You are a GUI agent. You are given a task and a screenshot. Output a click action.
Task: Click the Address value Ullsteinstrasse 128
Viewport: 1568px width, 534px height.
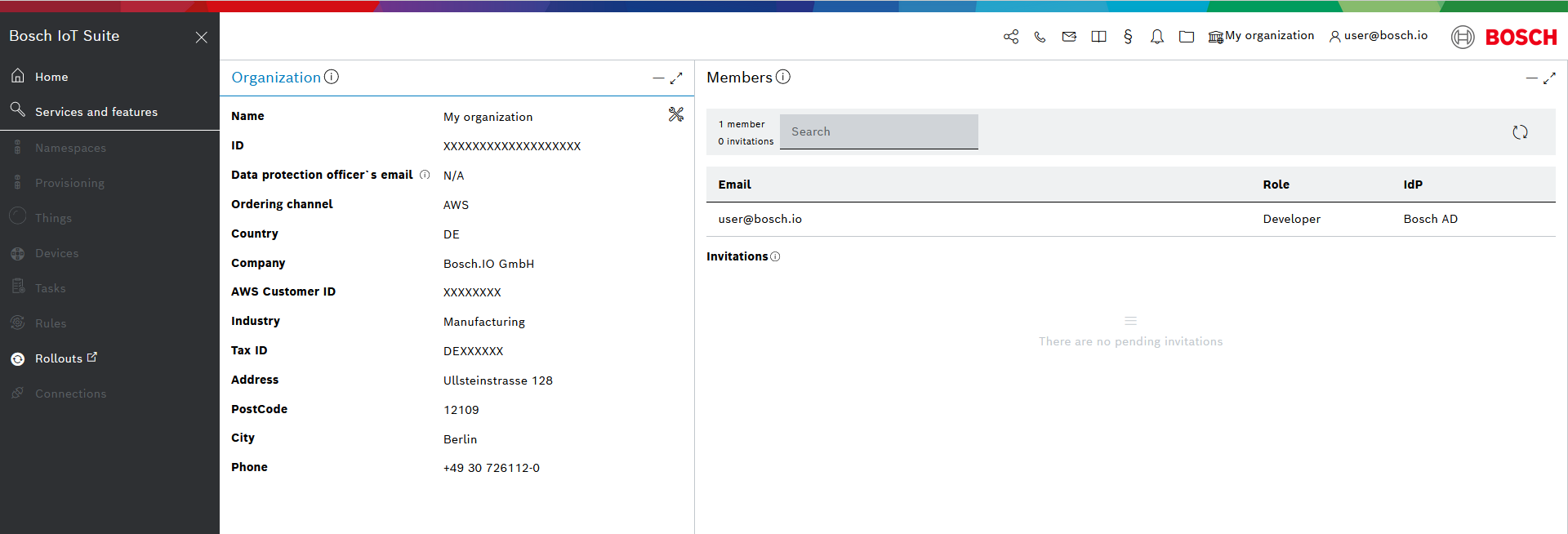[498, 380]
